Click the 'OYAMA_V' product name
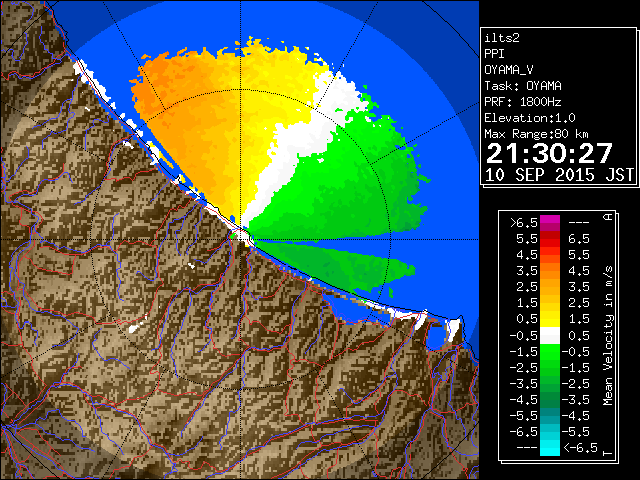 click(509, 70)
